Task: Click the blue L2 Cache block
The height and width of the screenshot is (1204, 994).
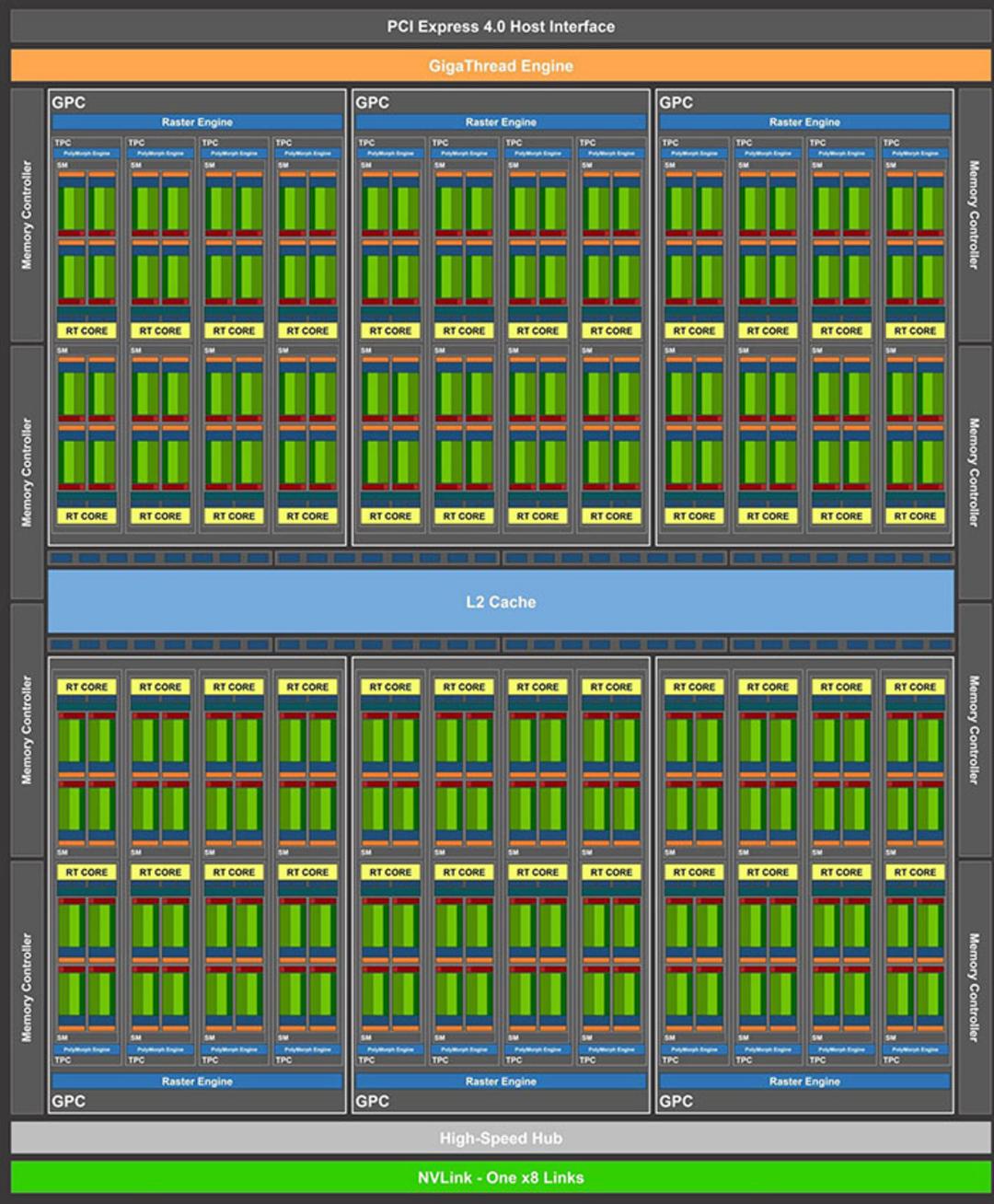Action: click(x=501, y=601)
